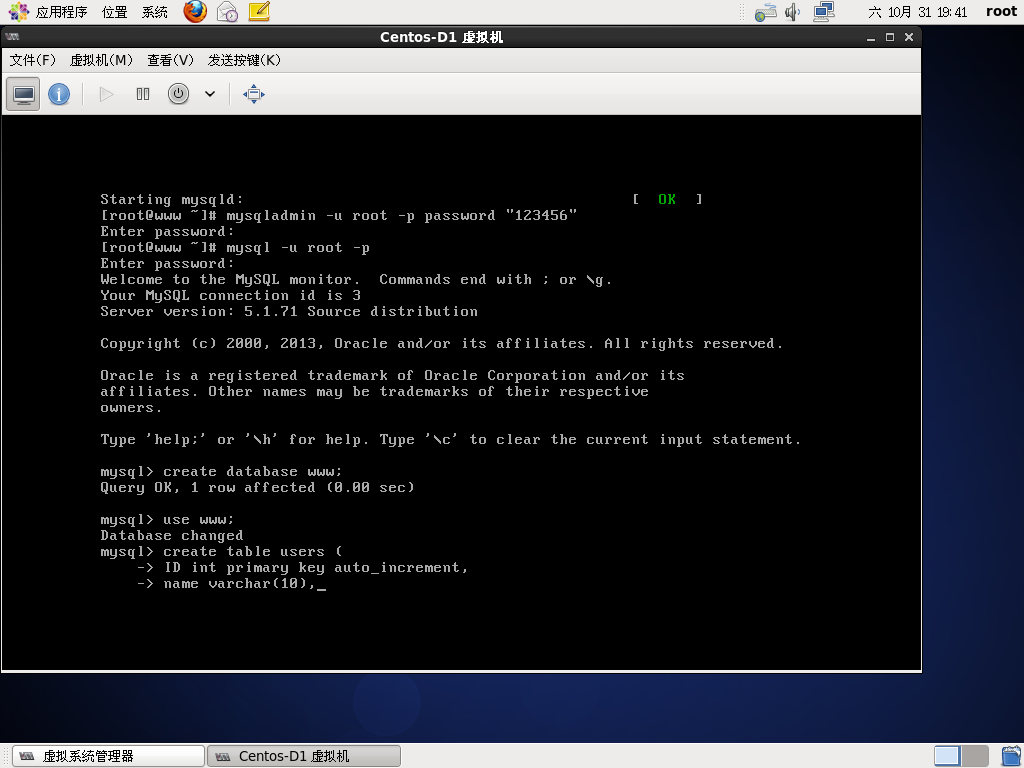
Task: Show the graphical console view
Action: pos(24,94)
